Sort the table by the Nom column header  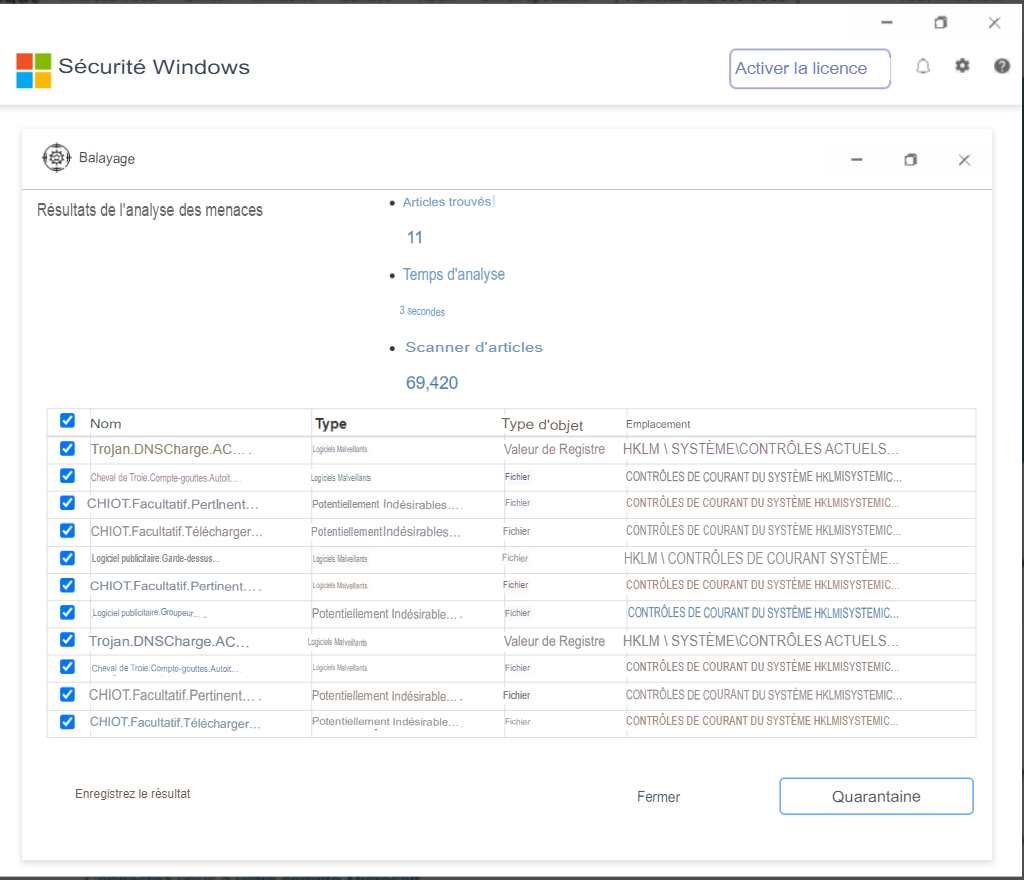pos(106,424)
